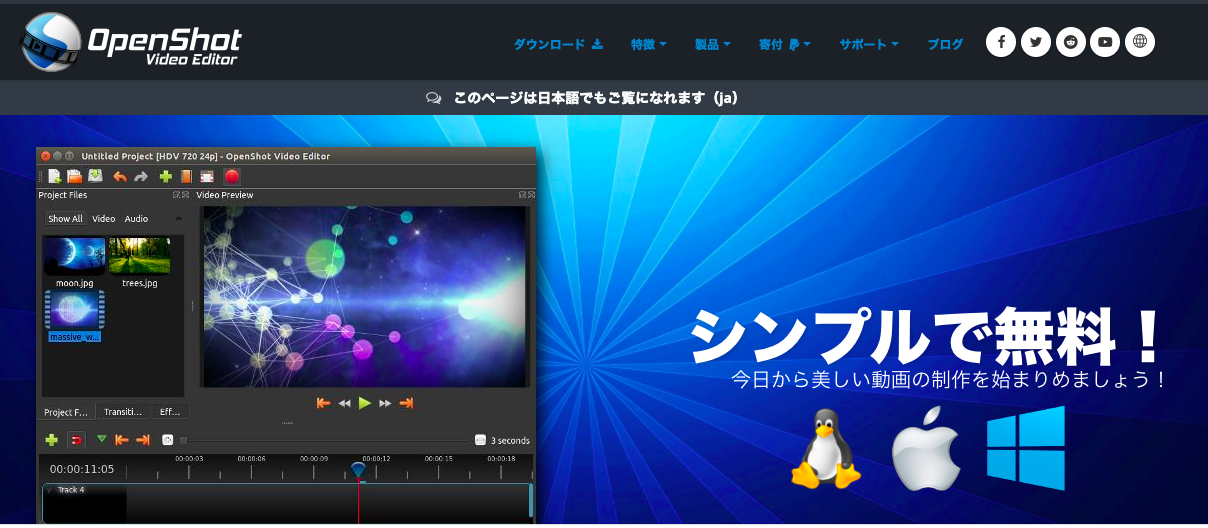Expand the more filters arrow beside Audio
This screenshot has height=528, width=1208.
pos(179,218)
